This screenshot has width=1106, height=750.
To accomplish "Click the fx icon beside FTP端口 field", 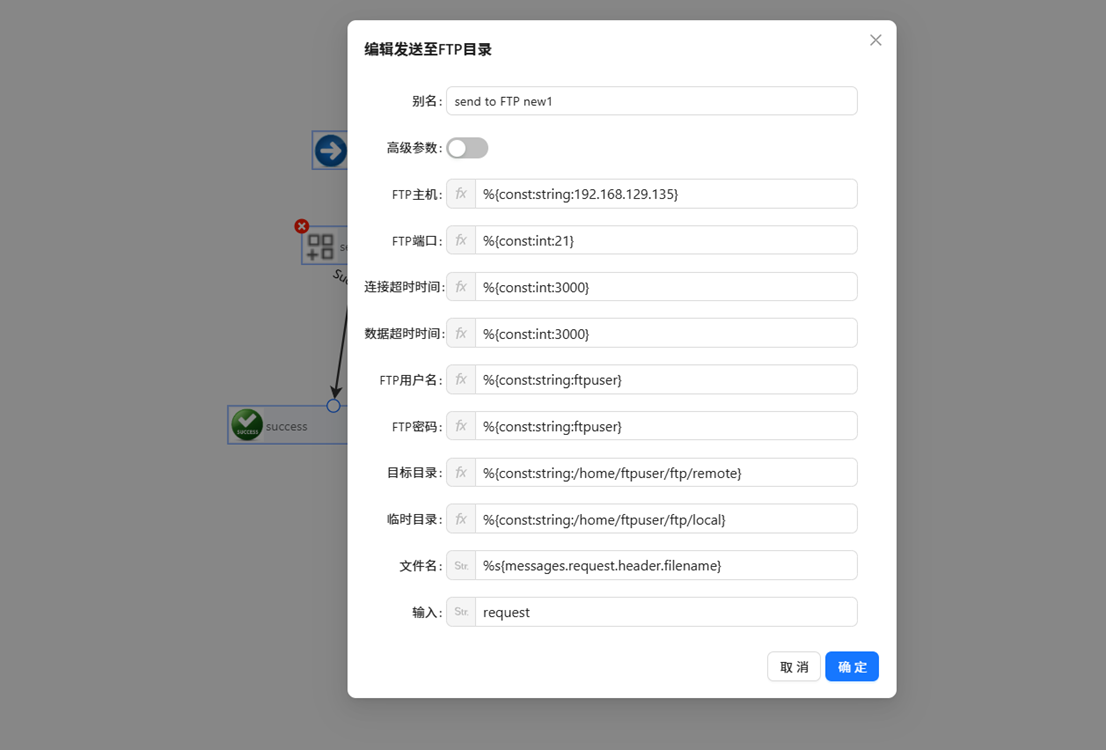I will [x=461, y=240].
